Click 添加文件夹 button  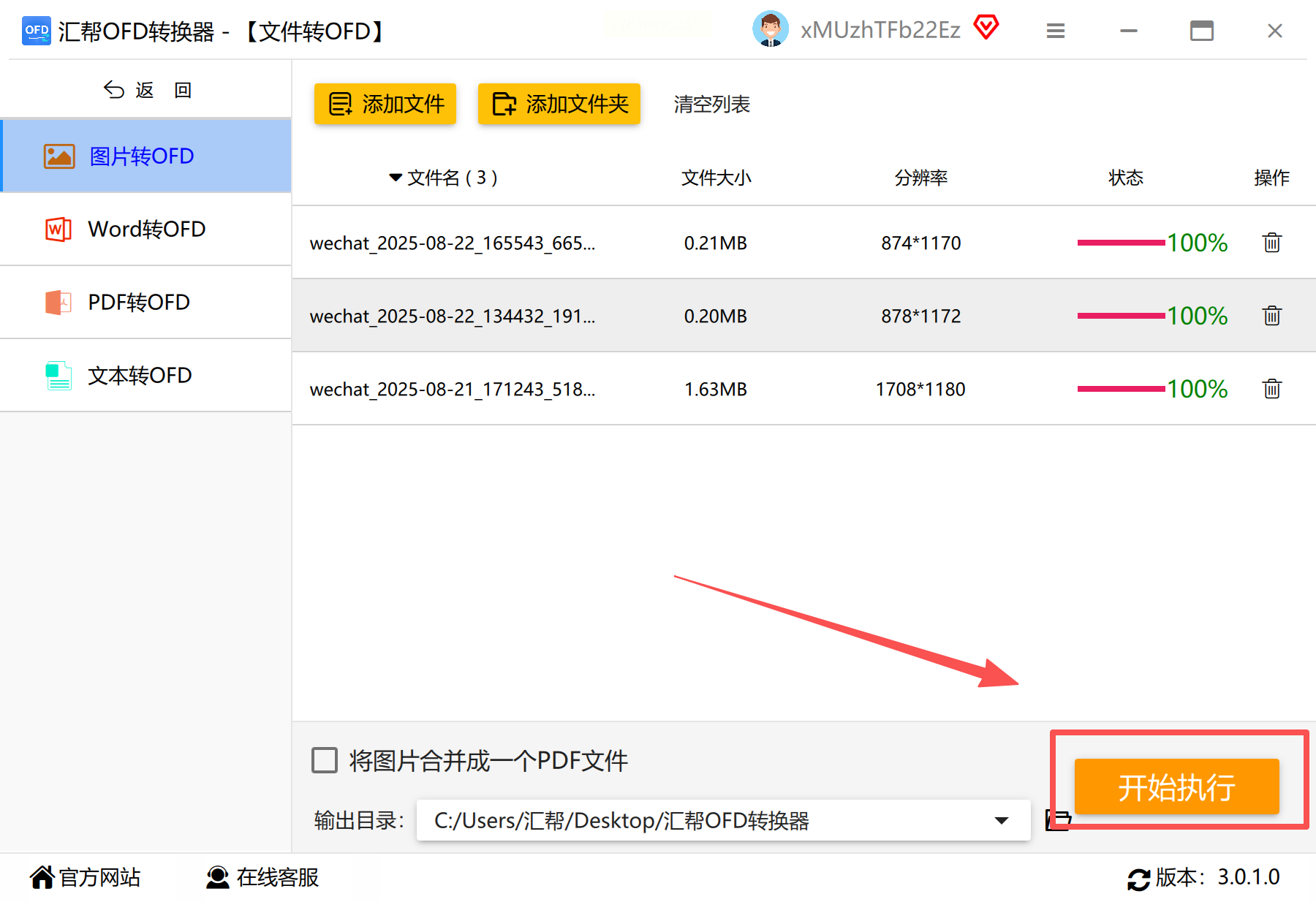tap(559, 104)
